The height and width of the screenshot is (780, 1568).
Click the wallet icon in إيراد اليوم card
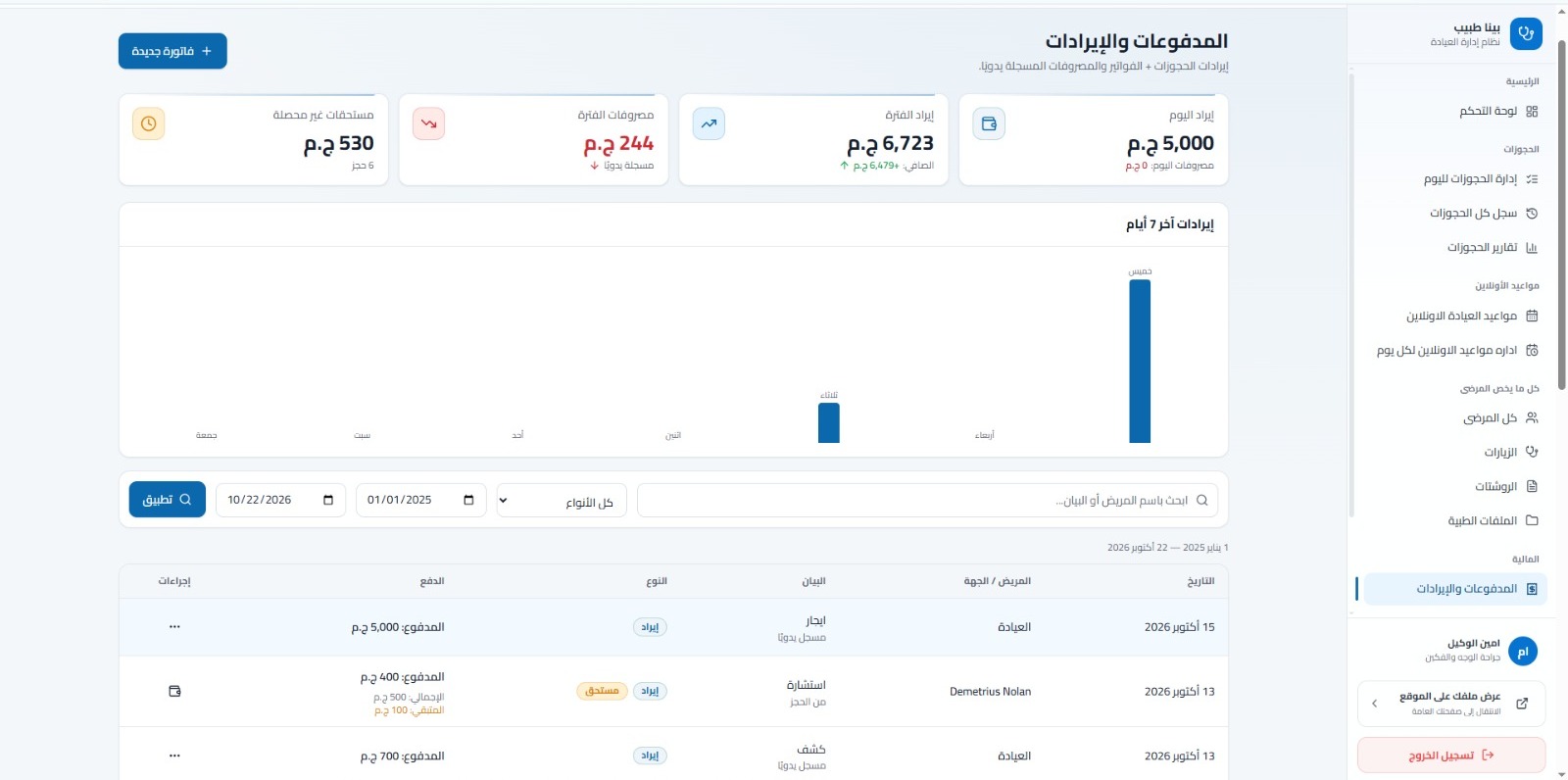coord(989,123)
